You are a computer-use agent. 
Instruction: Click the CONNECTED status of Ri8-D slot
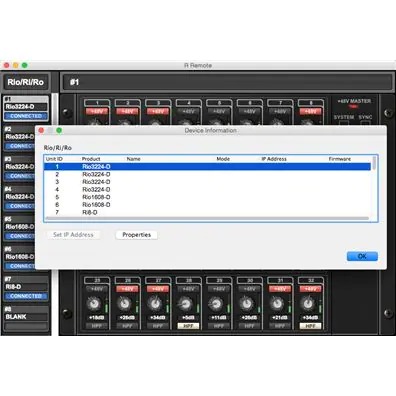point(26,296)
